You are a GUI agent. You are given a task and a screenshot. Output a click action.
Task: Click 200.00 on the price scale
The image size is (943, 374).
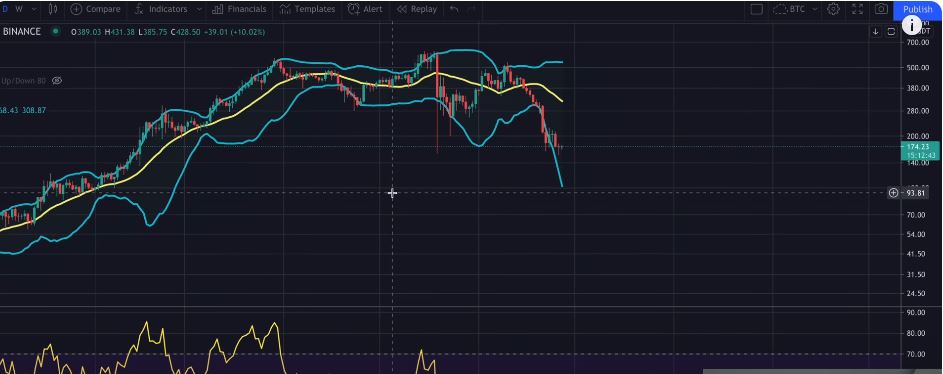[918, 136]
